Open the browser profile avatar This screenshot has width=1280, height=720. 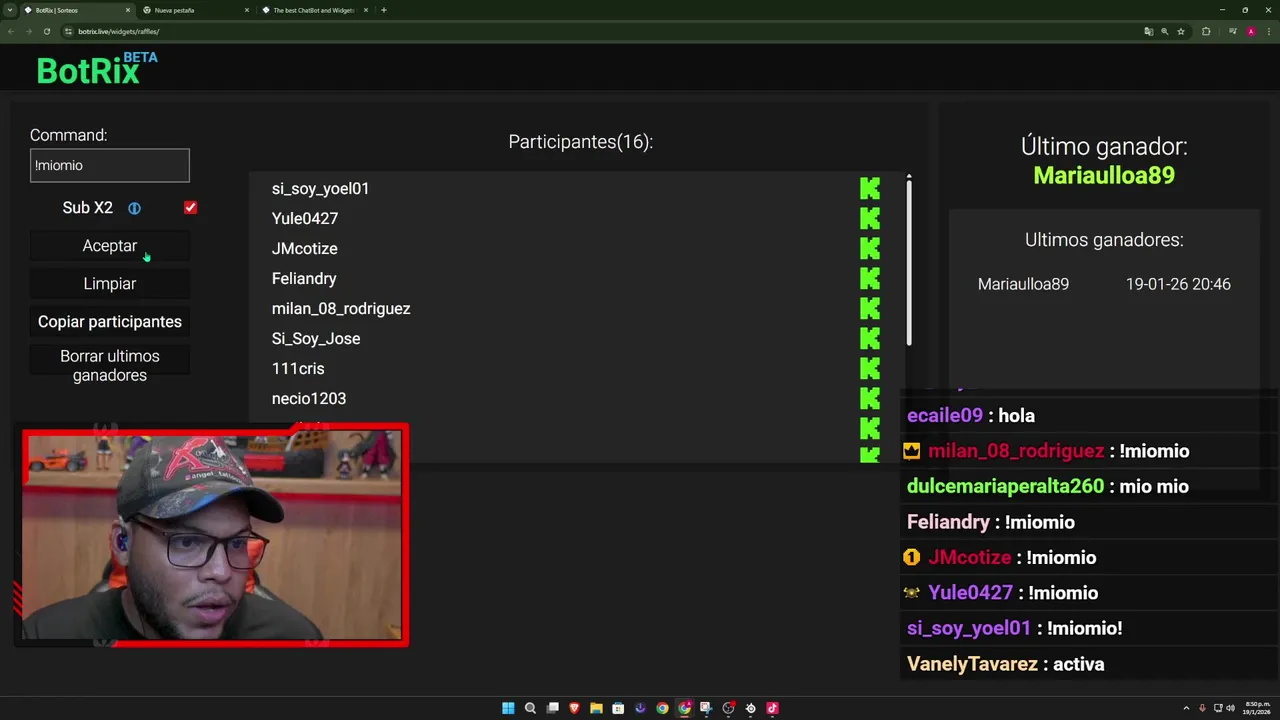click(x=1250, y=31)
